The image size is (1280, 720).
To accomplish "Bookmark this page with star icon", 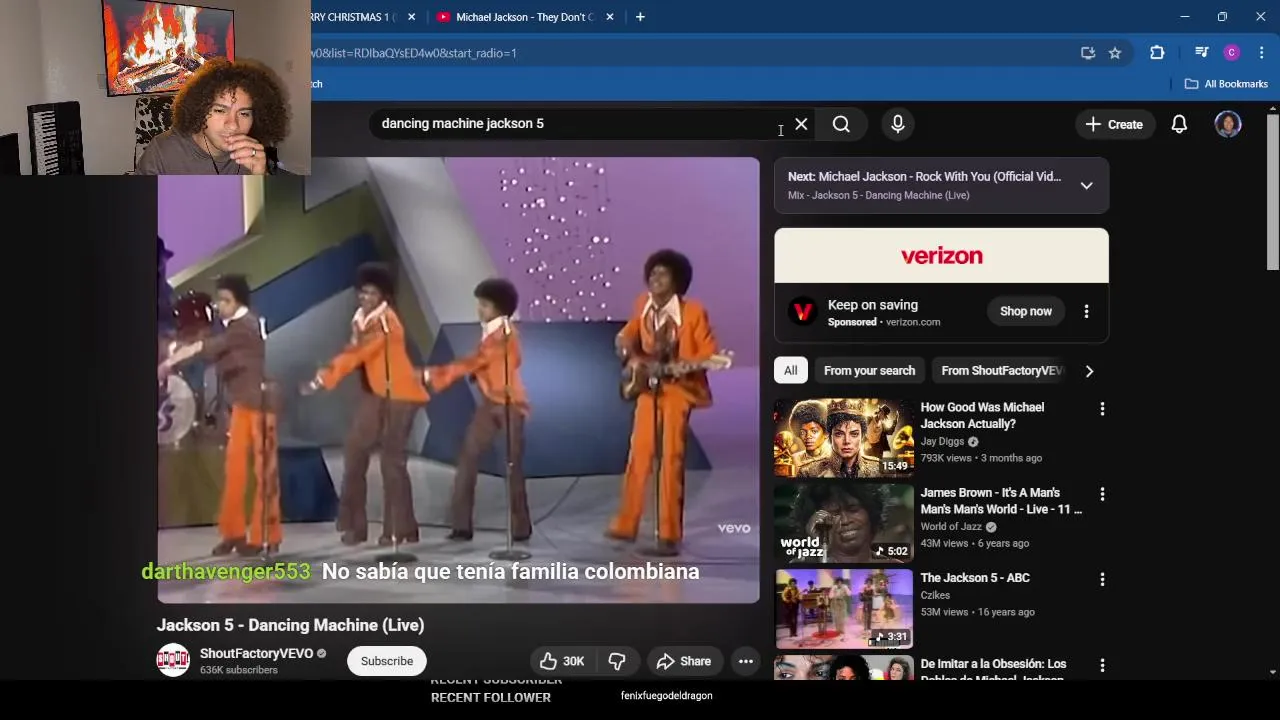I will tap(1115, 53).
